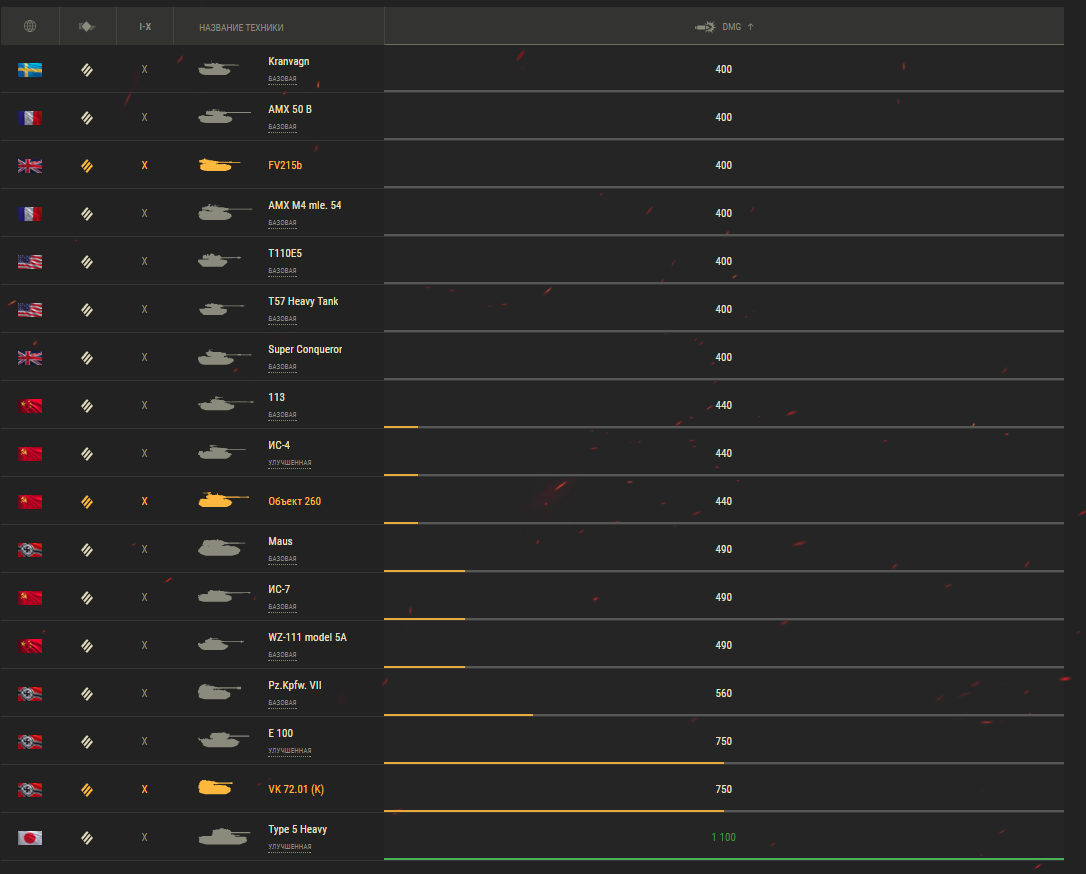1086x874 pixels.
Task: Click the T57 Heavy Tank silhouette
Action: pos(222,309)
